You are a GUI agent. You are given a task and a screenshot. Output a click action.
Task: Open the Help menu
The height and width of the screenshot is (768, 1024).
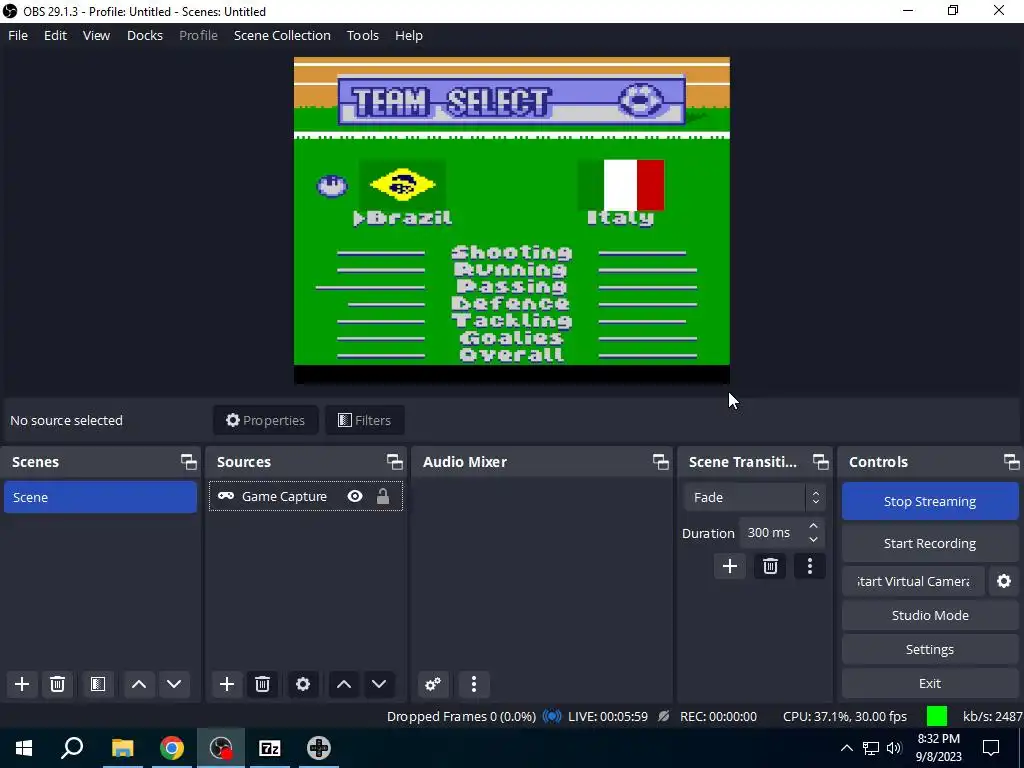(409, 35)
